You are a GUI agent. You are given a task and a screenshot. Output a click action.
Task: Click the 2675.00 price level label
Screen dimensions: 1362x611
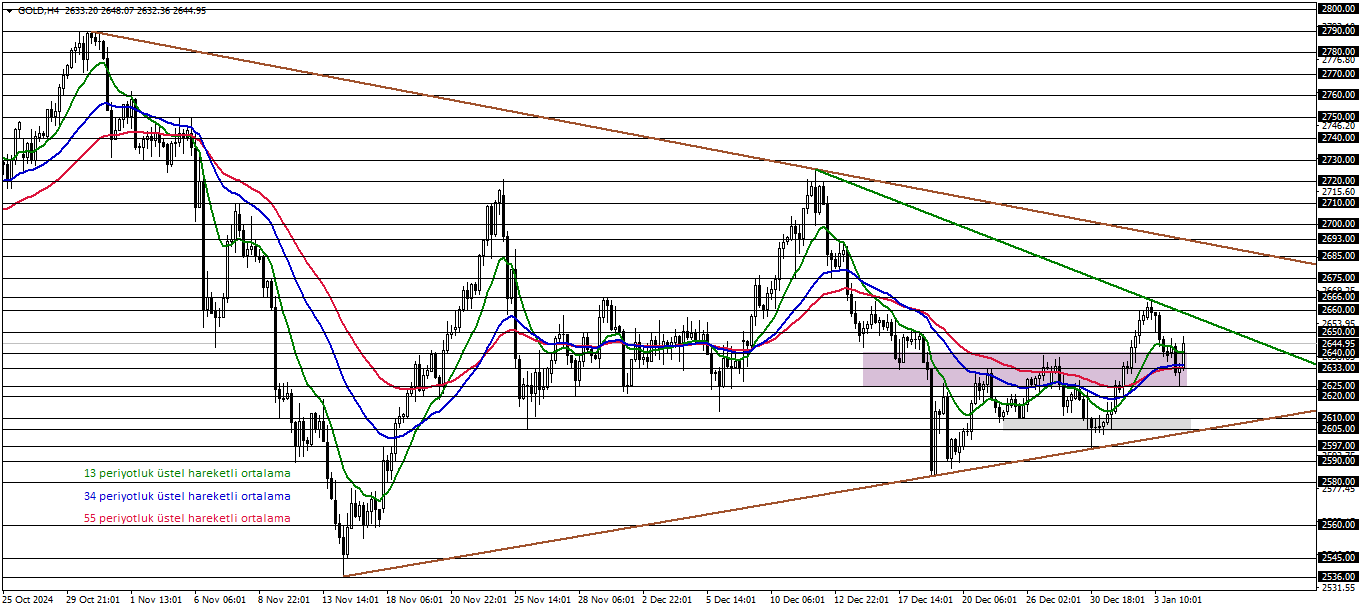coord(1338,278)
